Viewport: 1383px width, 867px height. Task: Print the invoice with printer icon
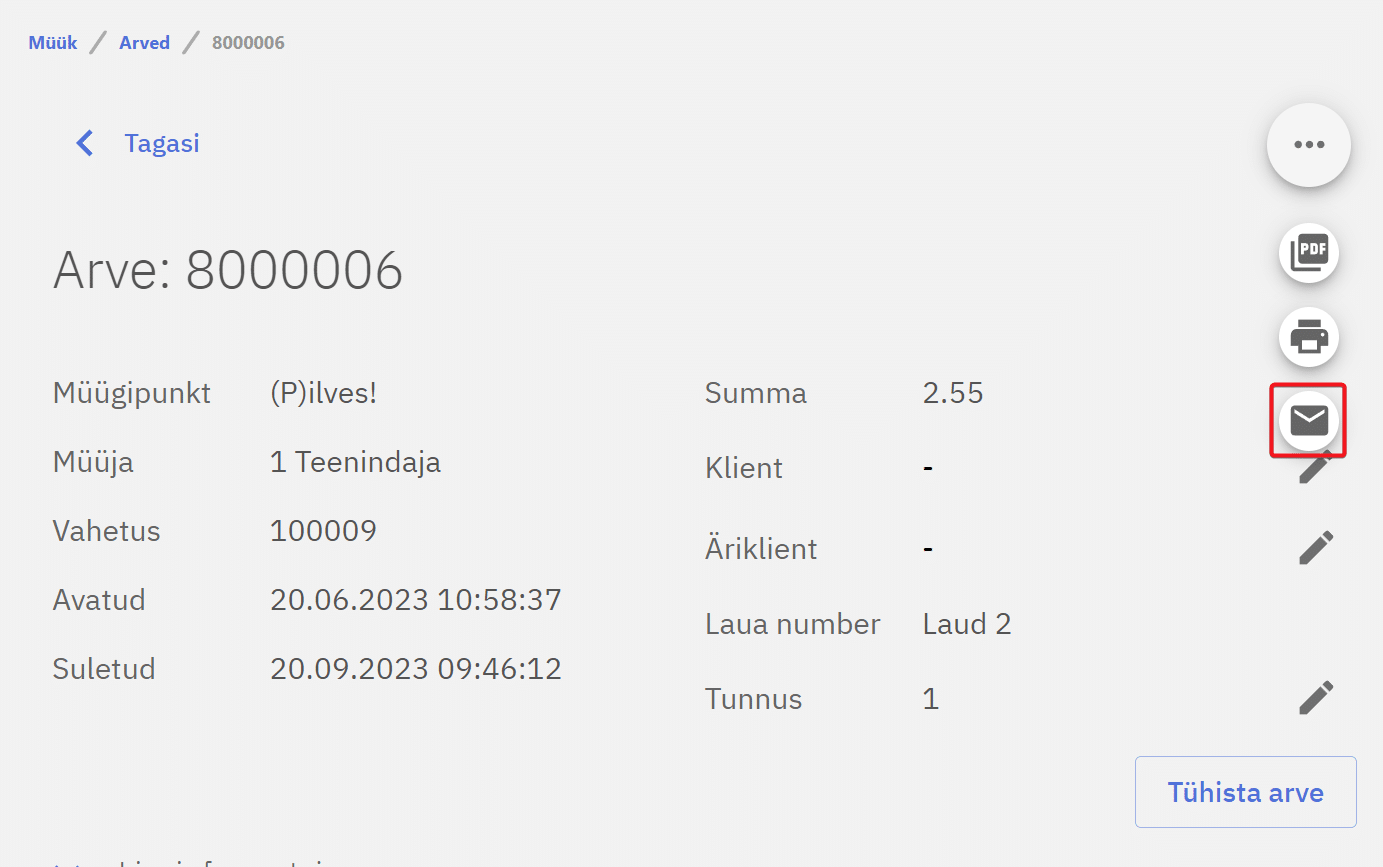pos(1308,337)
